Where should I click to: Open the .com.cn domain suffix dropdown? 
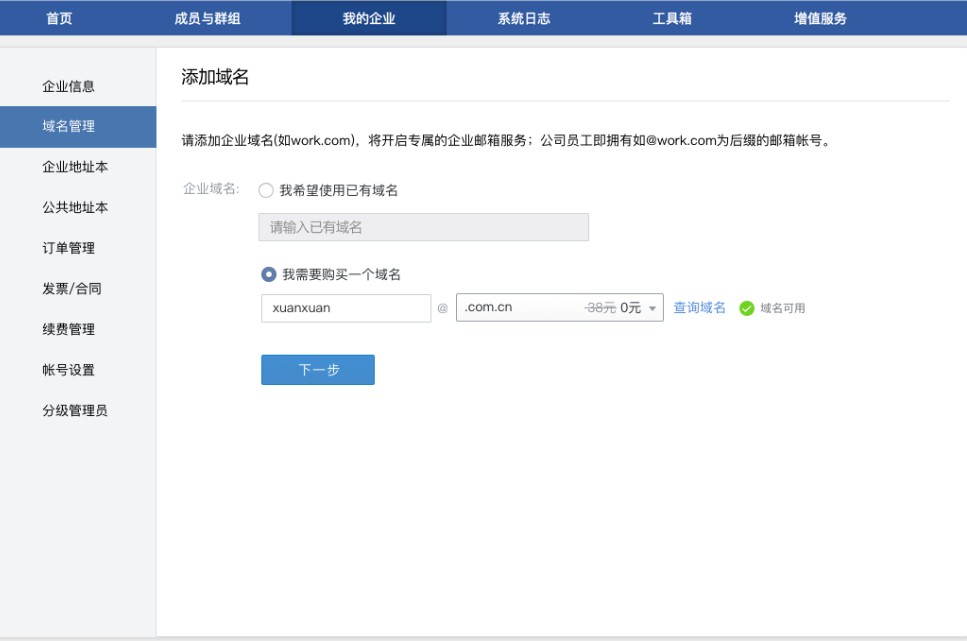click(559, 308)
